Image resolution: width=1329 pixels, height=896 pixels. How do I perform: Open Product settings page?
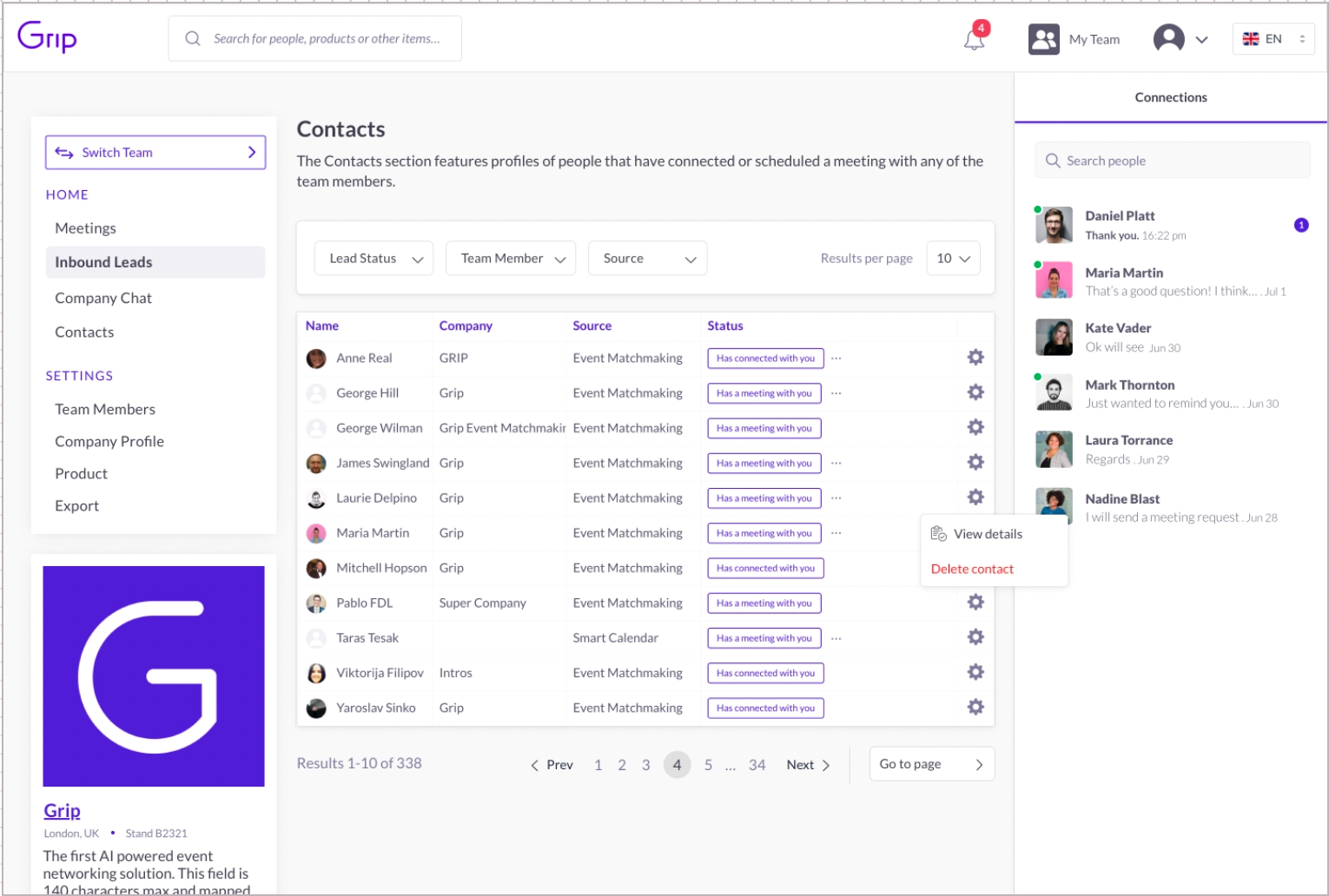[82, 473]
